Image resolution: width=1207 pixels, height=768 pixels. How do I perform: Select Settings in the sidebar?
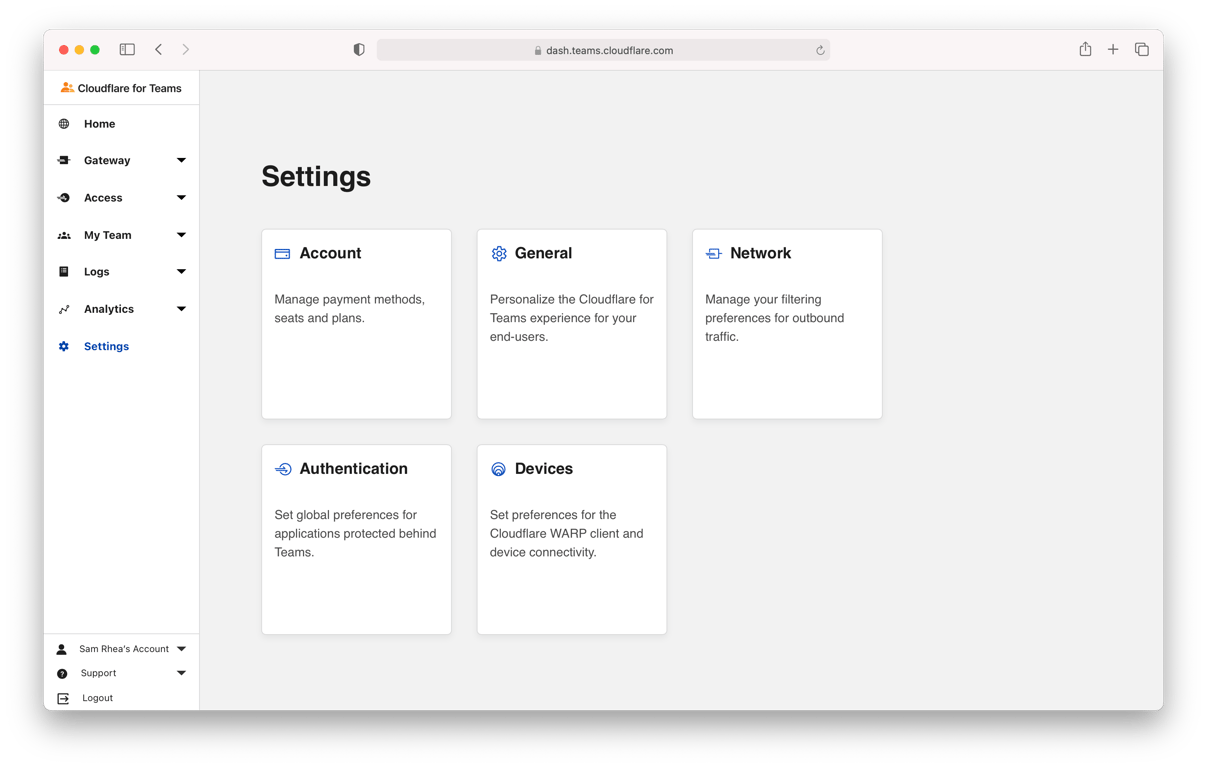click(106, 346)
